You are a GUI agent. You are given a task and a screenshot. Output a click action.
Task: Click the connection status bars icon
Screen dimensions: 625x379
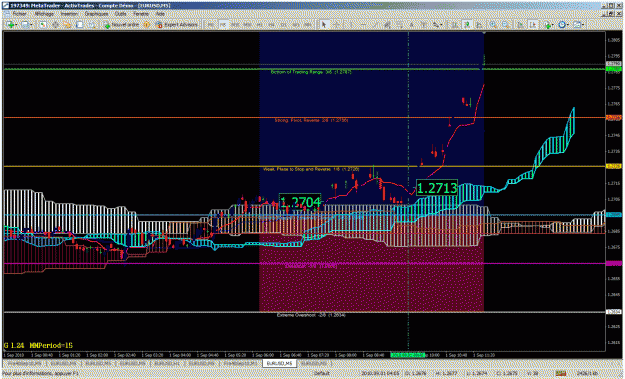coord(561,373)
